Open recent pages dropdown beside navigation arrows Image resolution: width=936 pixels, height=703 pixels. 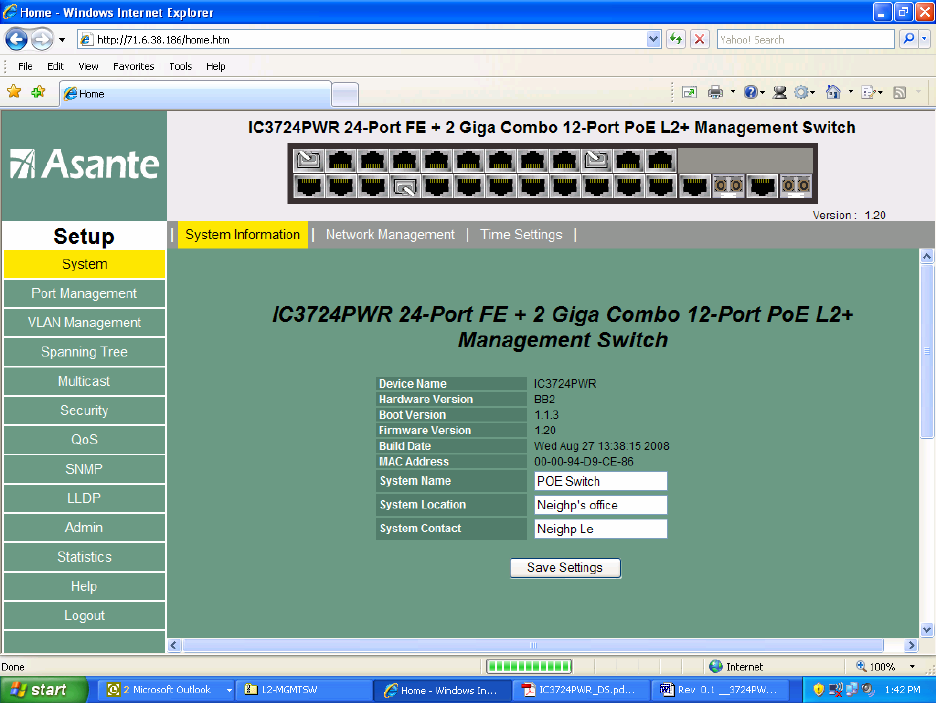(x=62, y=40)
